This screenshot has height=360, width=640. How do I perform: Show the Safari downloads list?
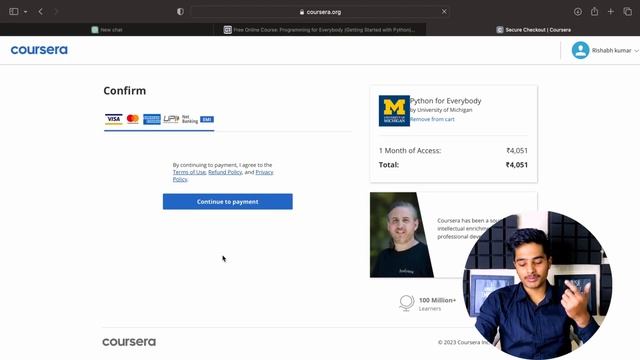578,12
